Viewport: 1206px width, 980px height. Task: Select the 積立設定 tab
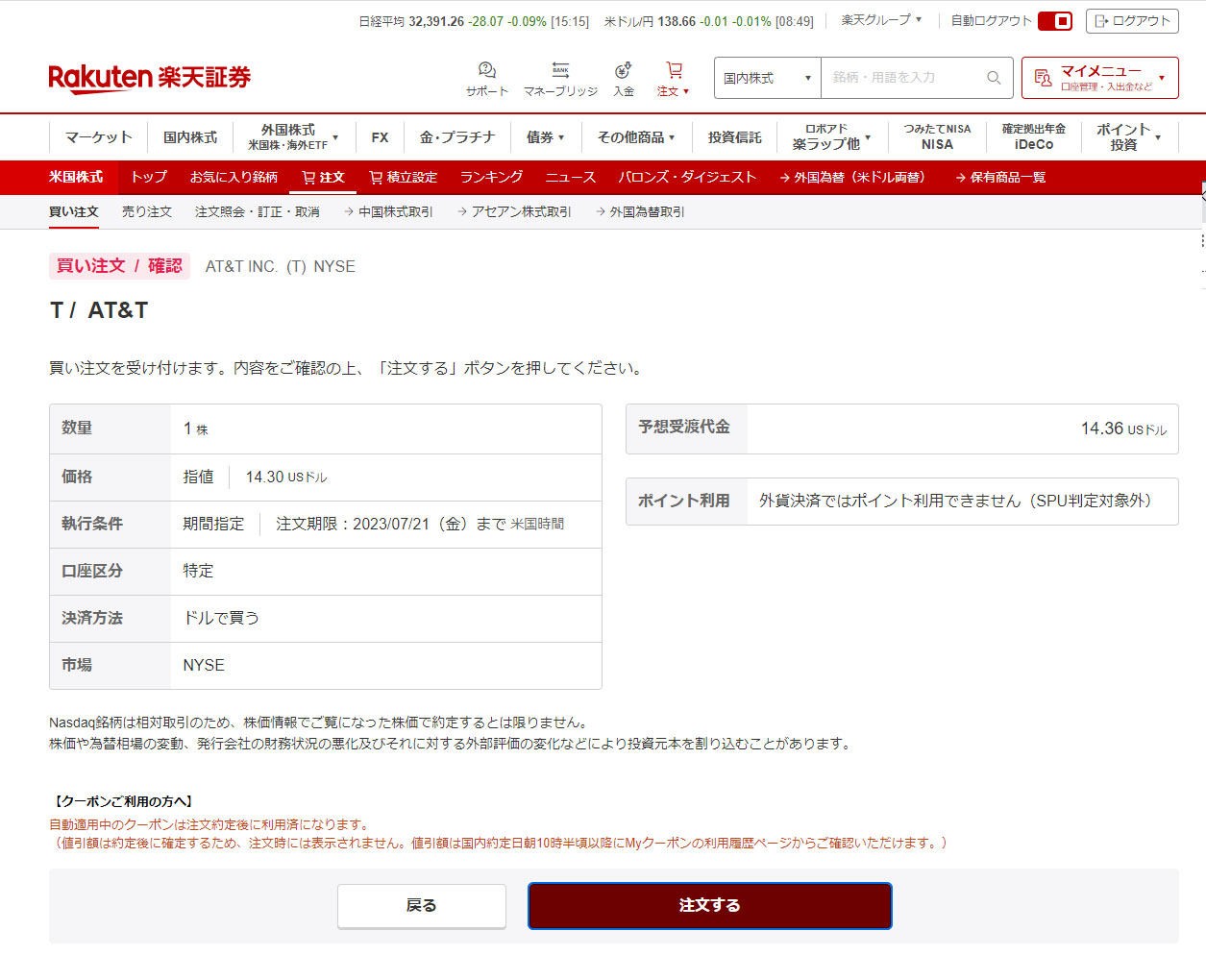pos(403,178)
